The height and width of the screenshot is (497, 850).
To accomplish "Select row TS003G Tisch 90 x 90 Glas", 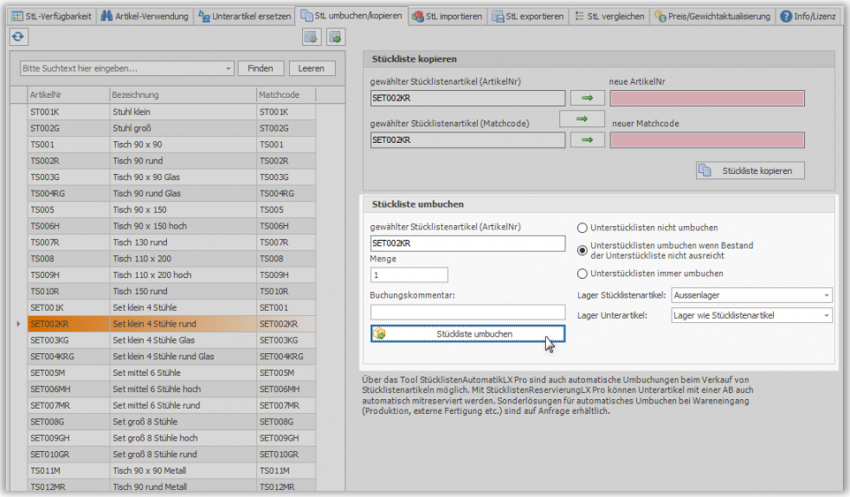I will pos(171,177).
